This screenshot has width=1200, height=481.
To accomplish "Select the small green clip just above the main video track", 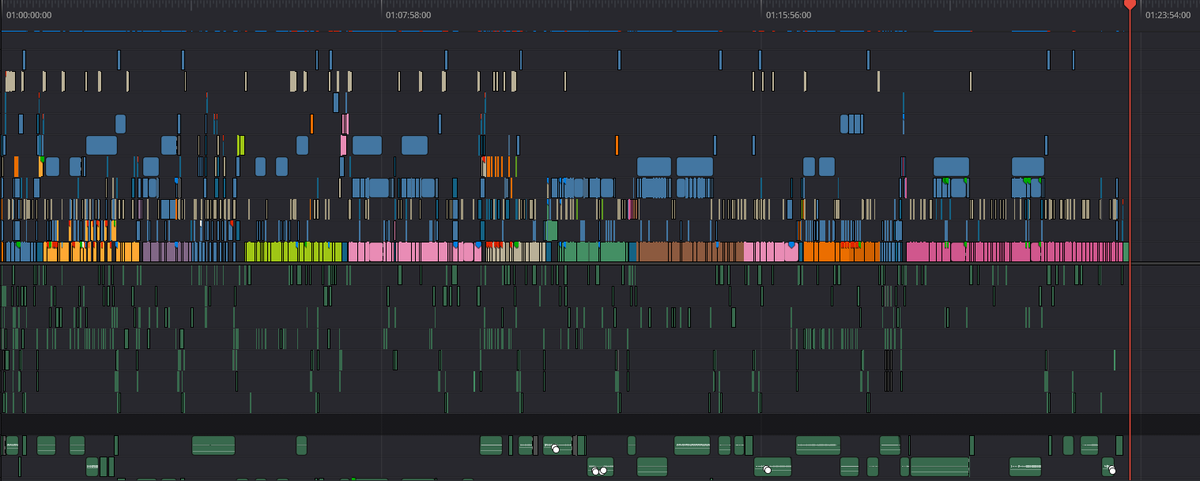I will [x=551, y=230].
